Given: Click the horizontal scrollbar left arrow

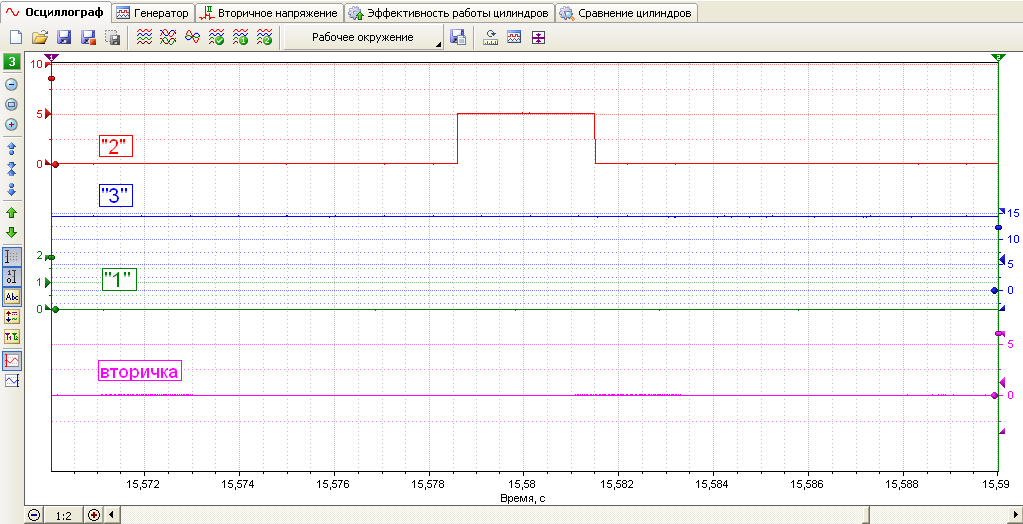Looking at the screenshot, I should pos(111,515).
